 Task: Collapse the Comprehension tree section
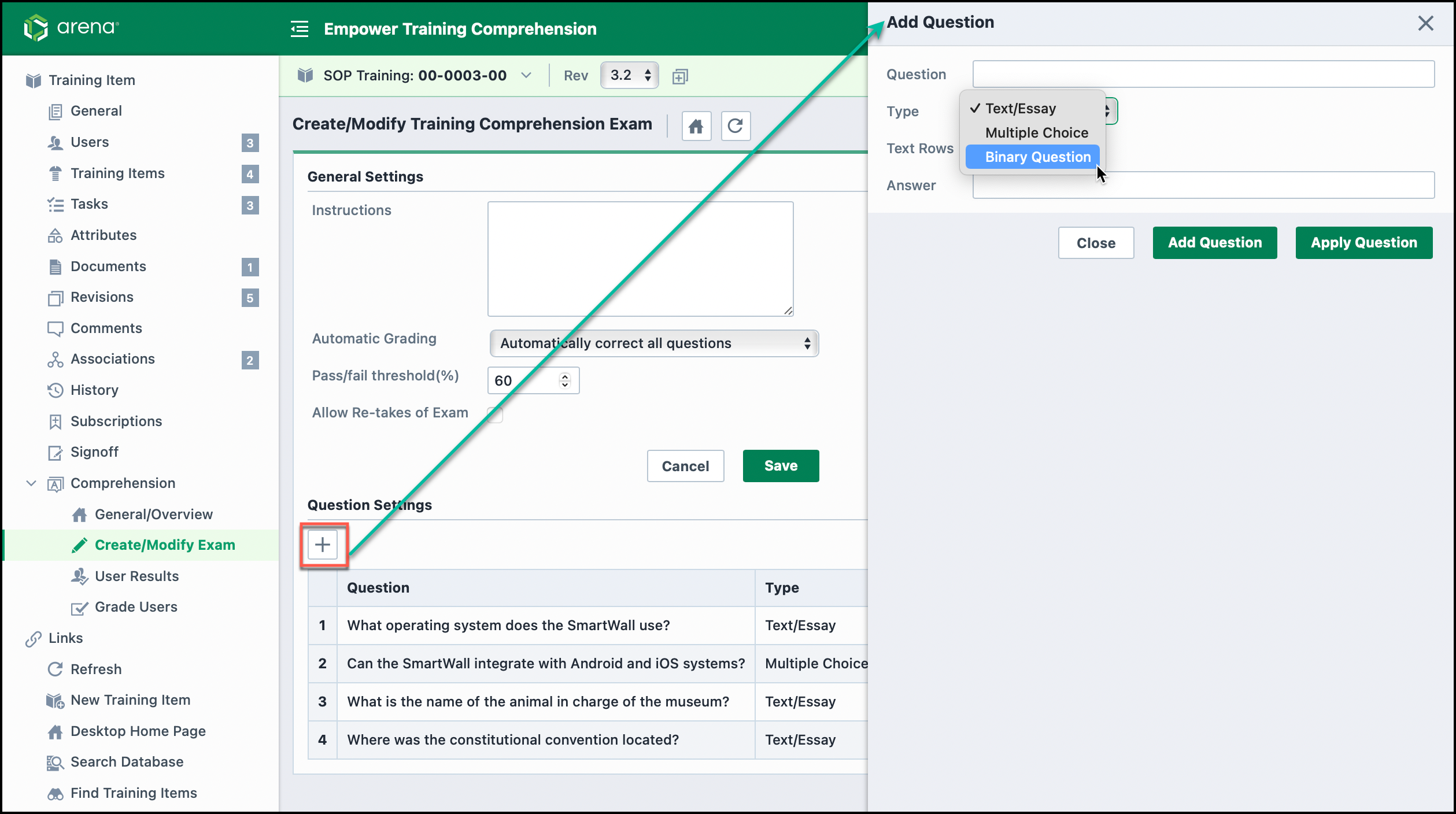point(31,483)
